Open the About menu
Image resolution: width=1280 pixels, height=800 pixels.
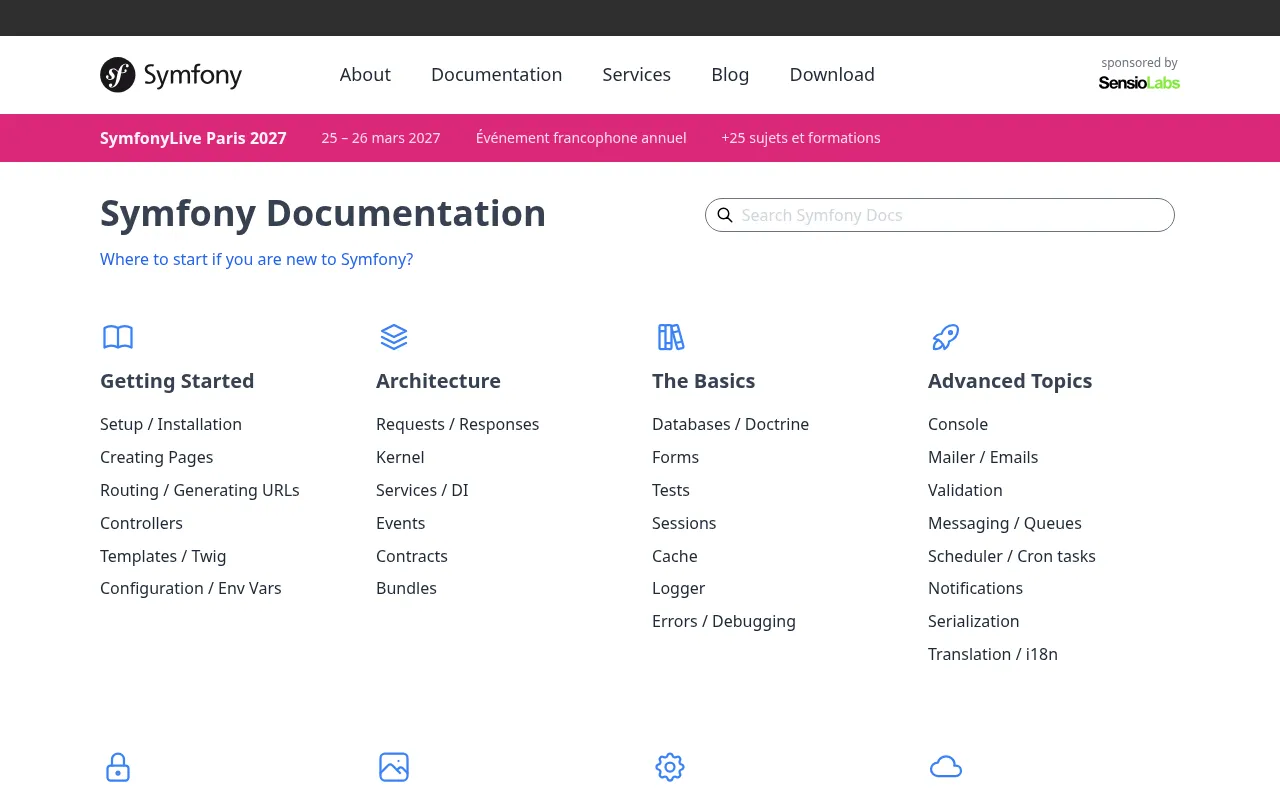coord(365,75)
